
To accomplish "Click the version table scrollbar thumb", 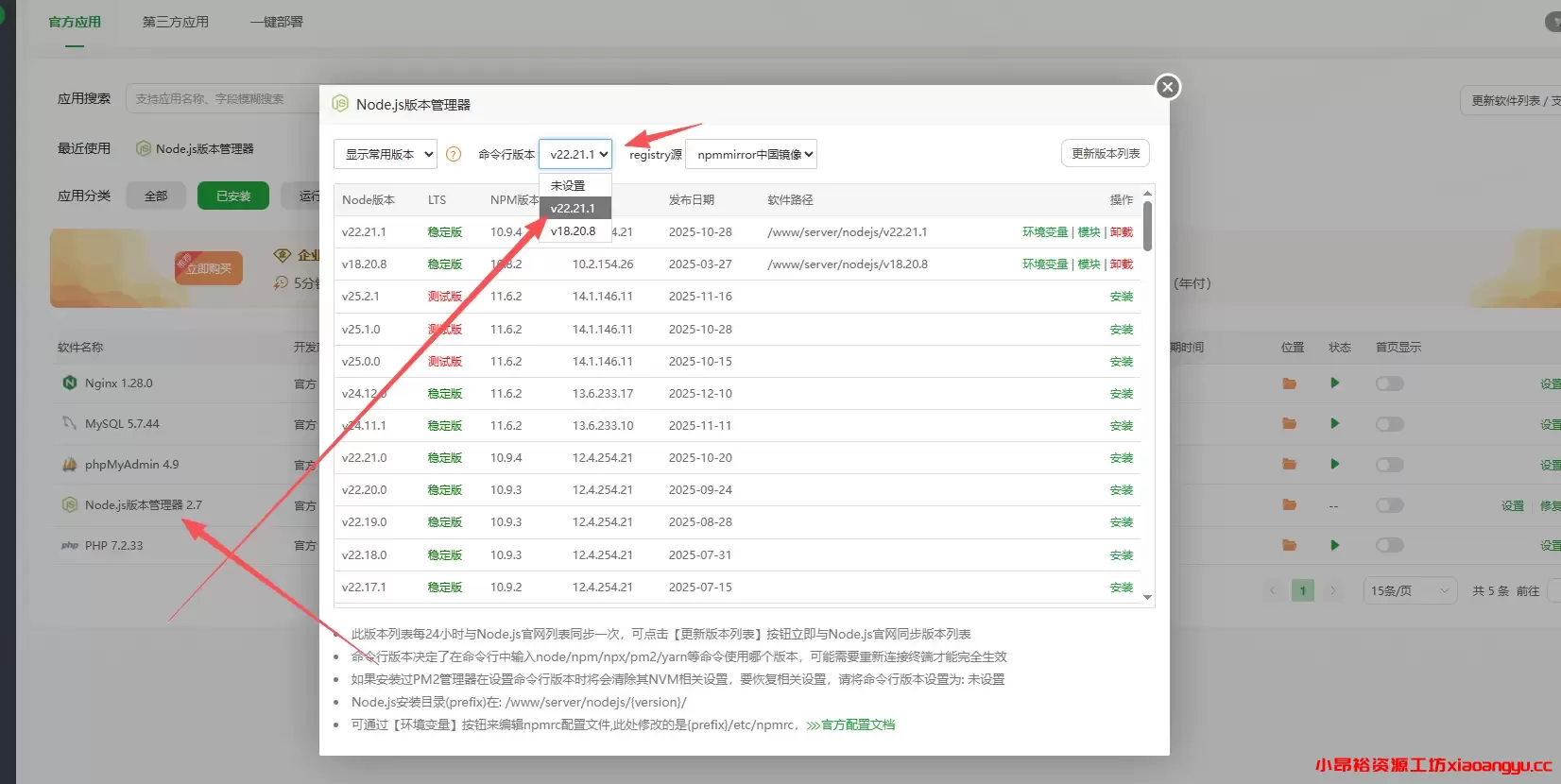I will click(x=1148, y=226).
